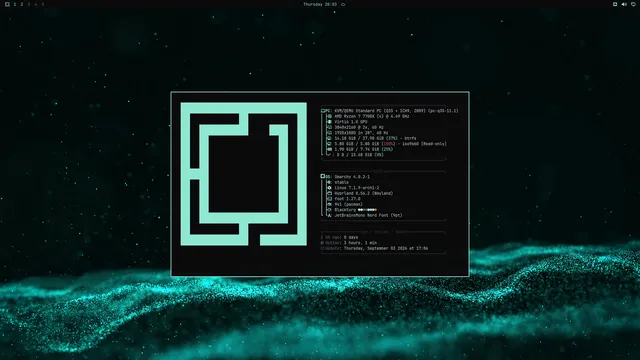Click the memory icon beside 7.74 GiB
The height and width of the screenshot is (360, 640).
[x=329, y=149]
